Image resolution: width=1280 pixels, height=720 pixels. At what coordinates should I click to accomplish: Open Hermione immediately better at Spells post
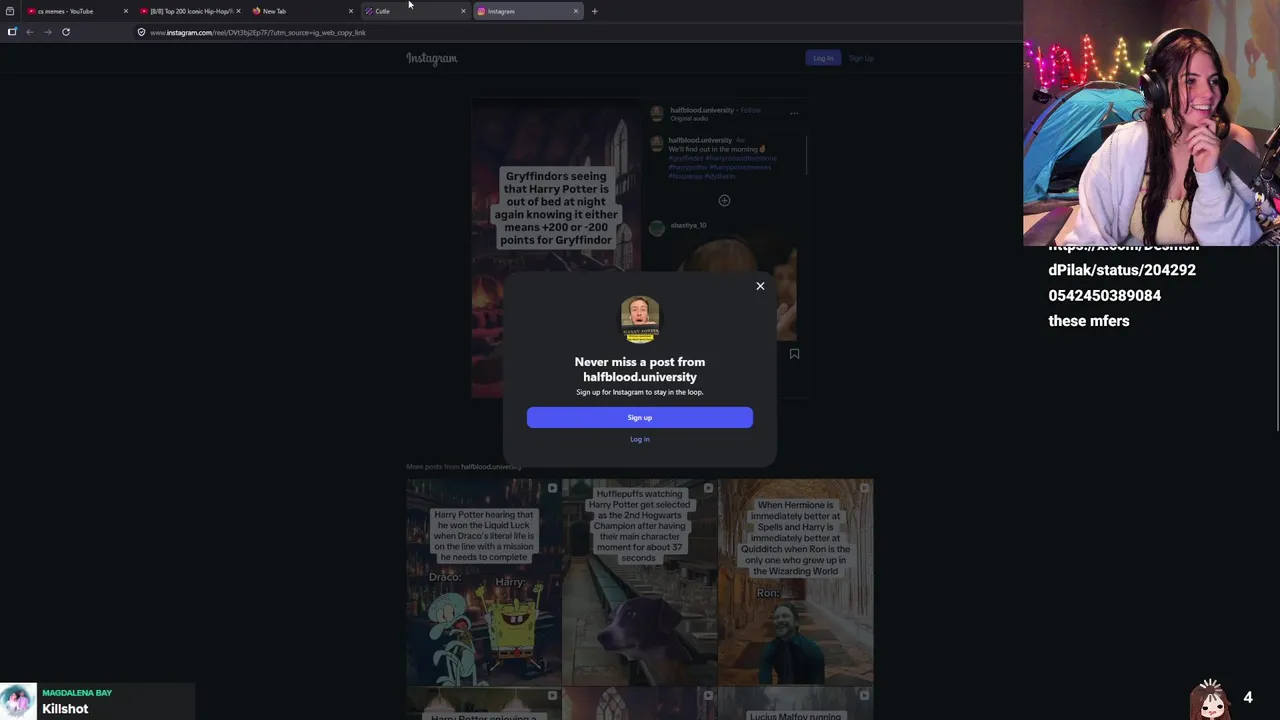[796, 580]
